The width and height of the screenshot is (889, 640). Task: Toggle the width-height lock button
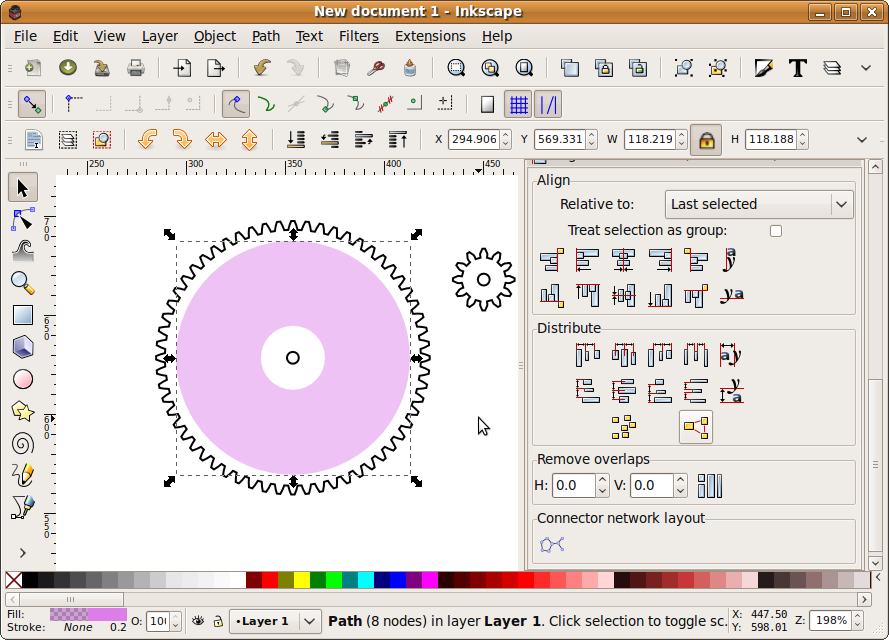706,139
